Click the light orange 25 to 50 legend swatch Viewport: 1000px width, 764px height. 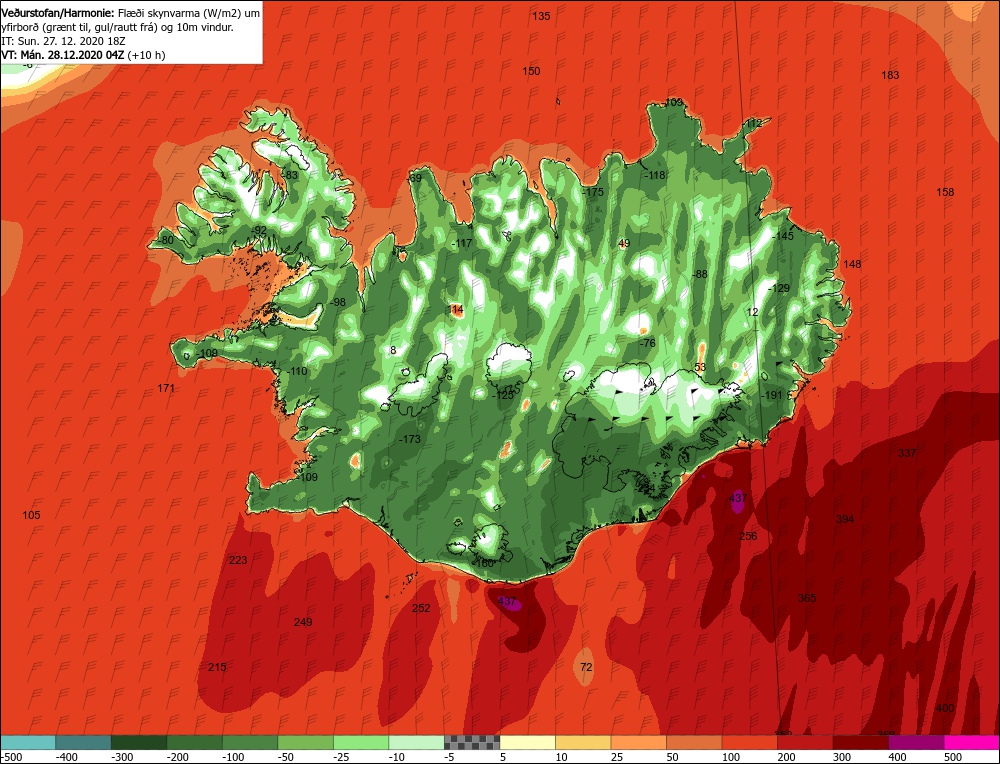[638, 742]
